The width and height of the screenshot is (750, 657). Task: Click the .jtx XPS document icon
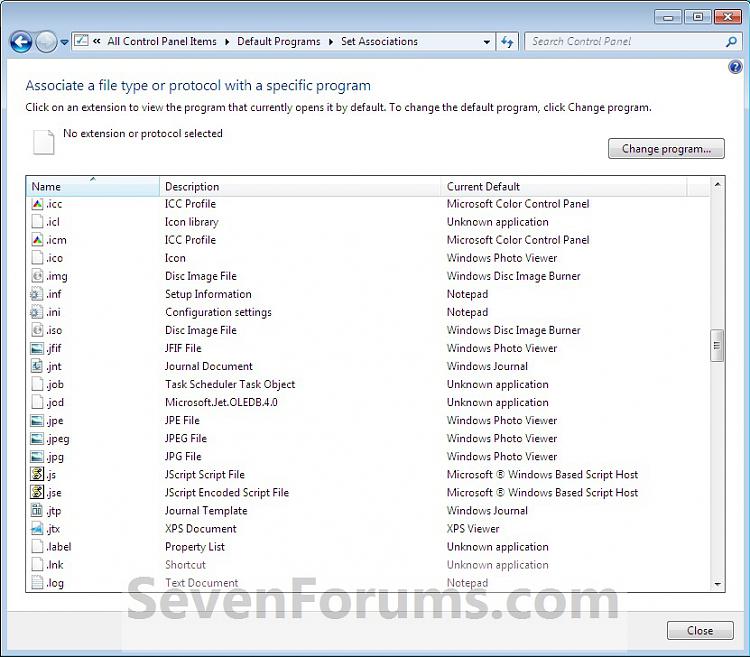coord(37,529)
